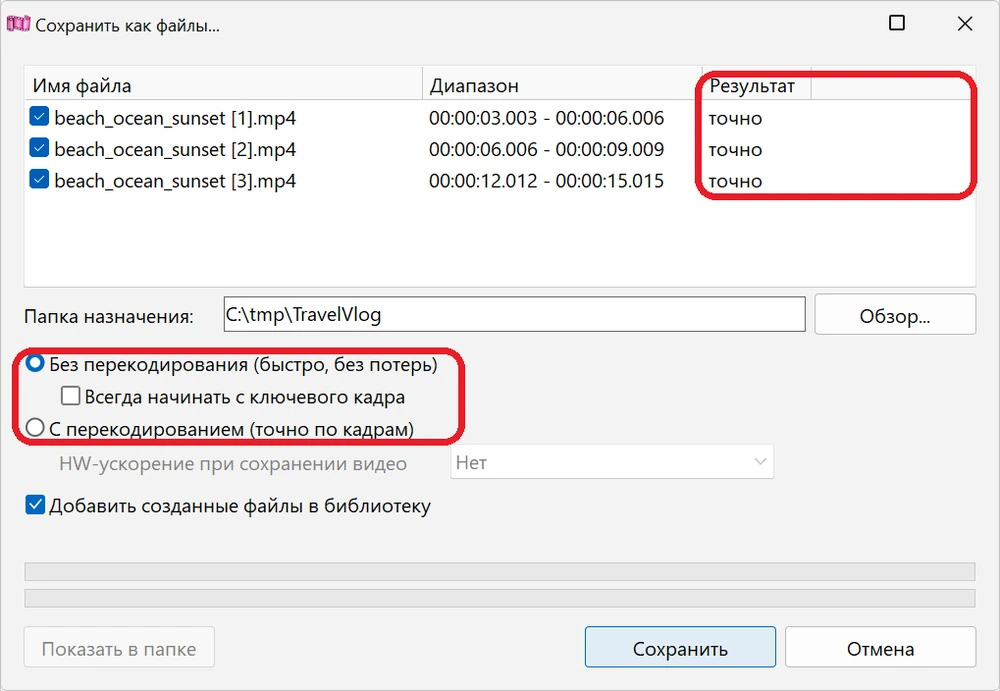
Task: Select 'С перекодированием' radio option
Action: (34, 427)
